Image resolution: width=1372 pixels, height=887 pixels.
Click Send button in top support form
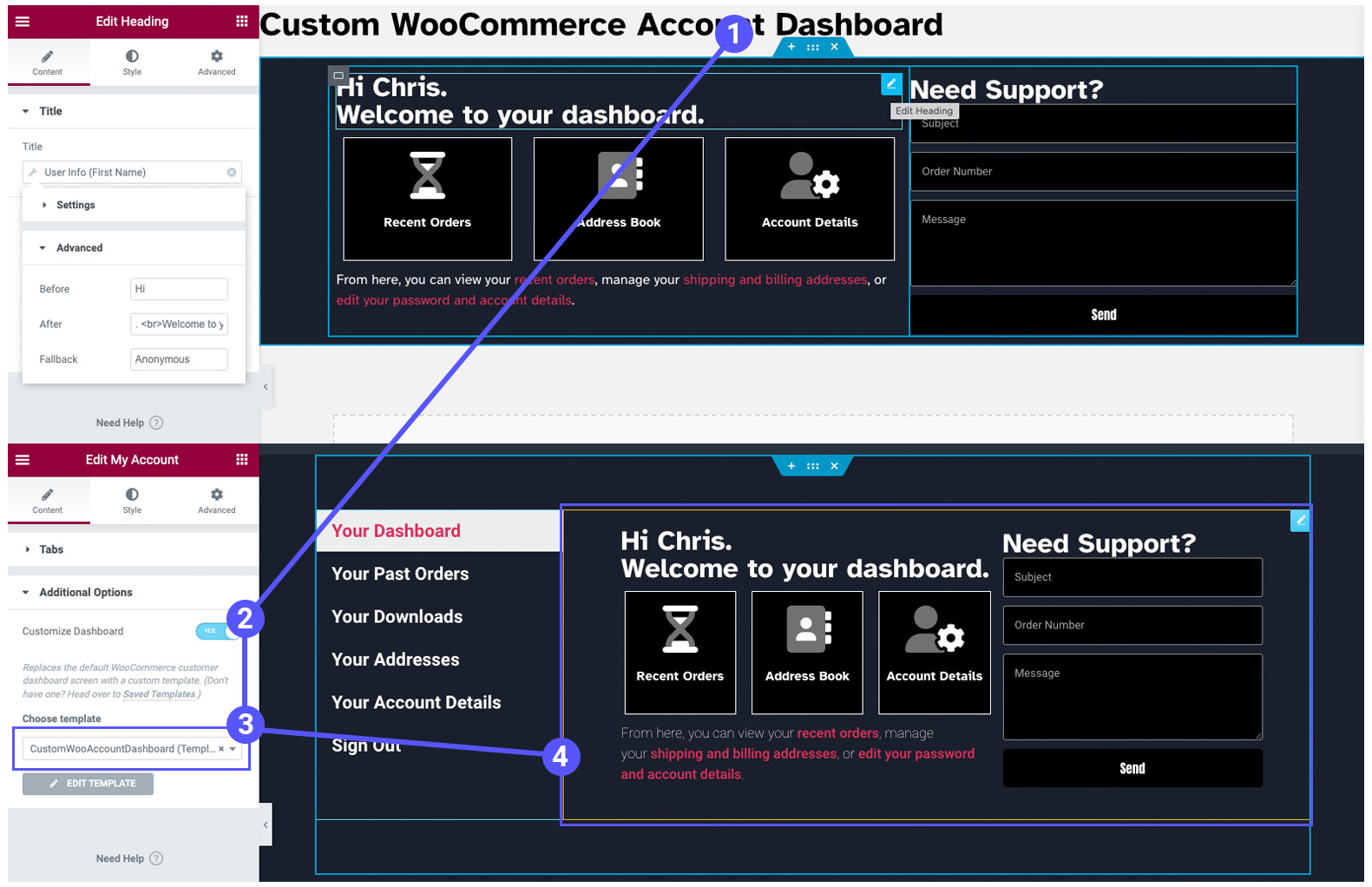pyautogui.click(x=1103, y=315)
